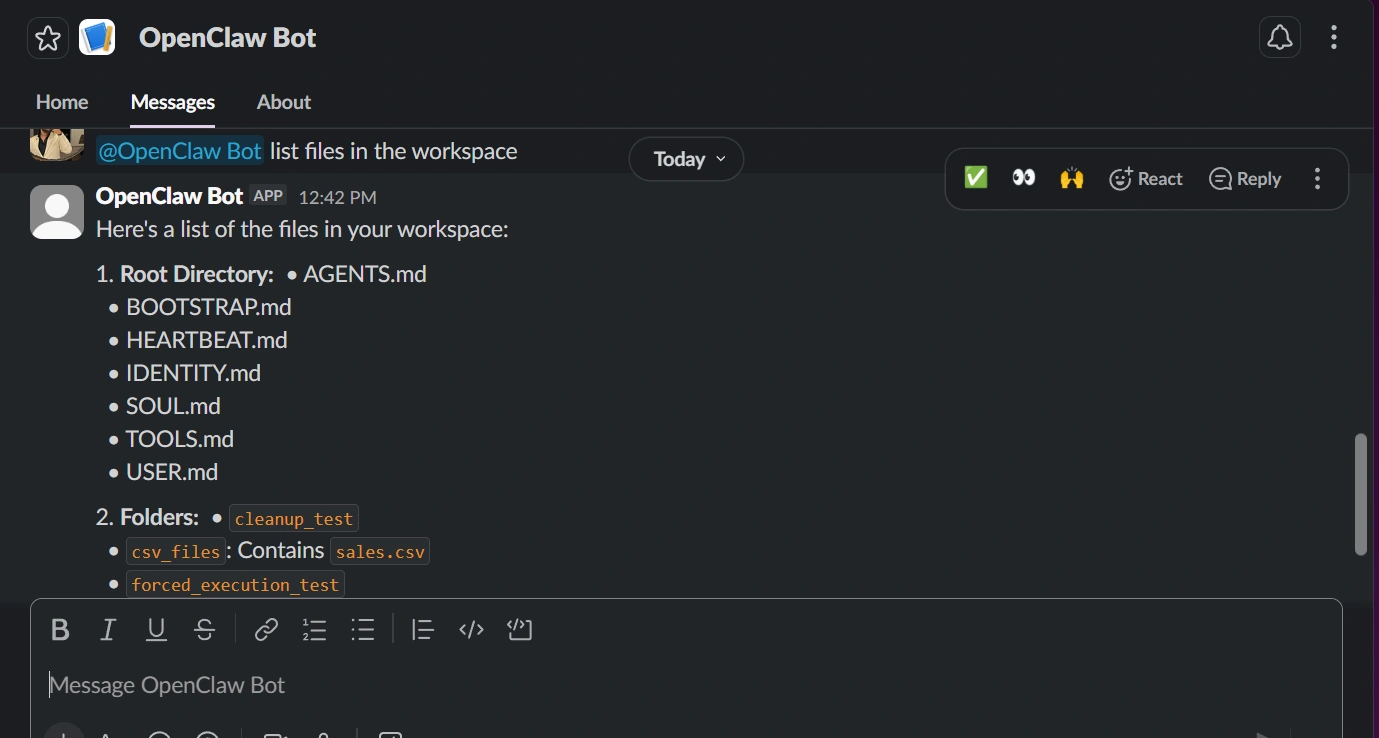This screenshot has height=738, width=1379.
Task: Focus the Message OpenClaw Bot input
Action: (686, 685)
